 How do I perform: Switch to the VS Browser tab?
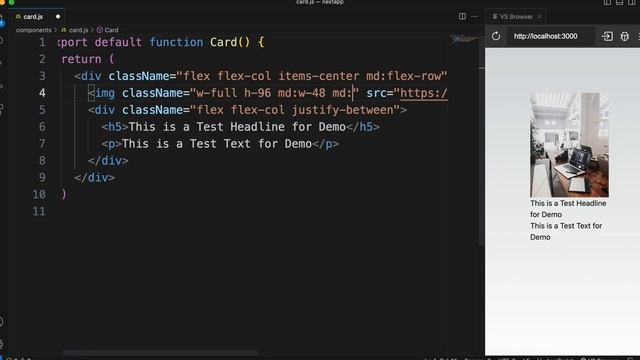tap(513, 17)
